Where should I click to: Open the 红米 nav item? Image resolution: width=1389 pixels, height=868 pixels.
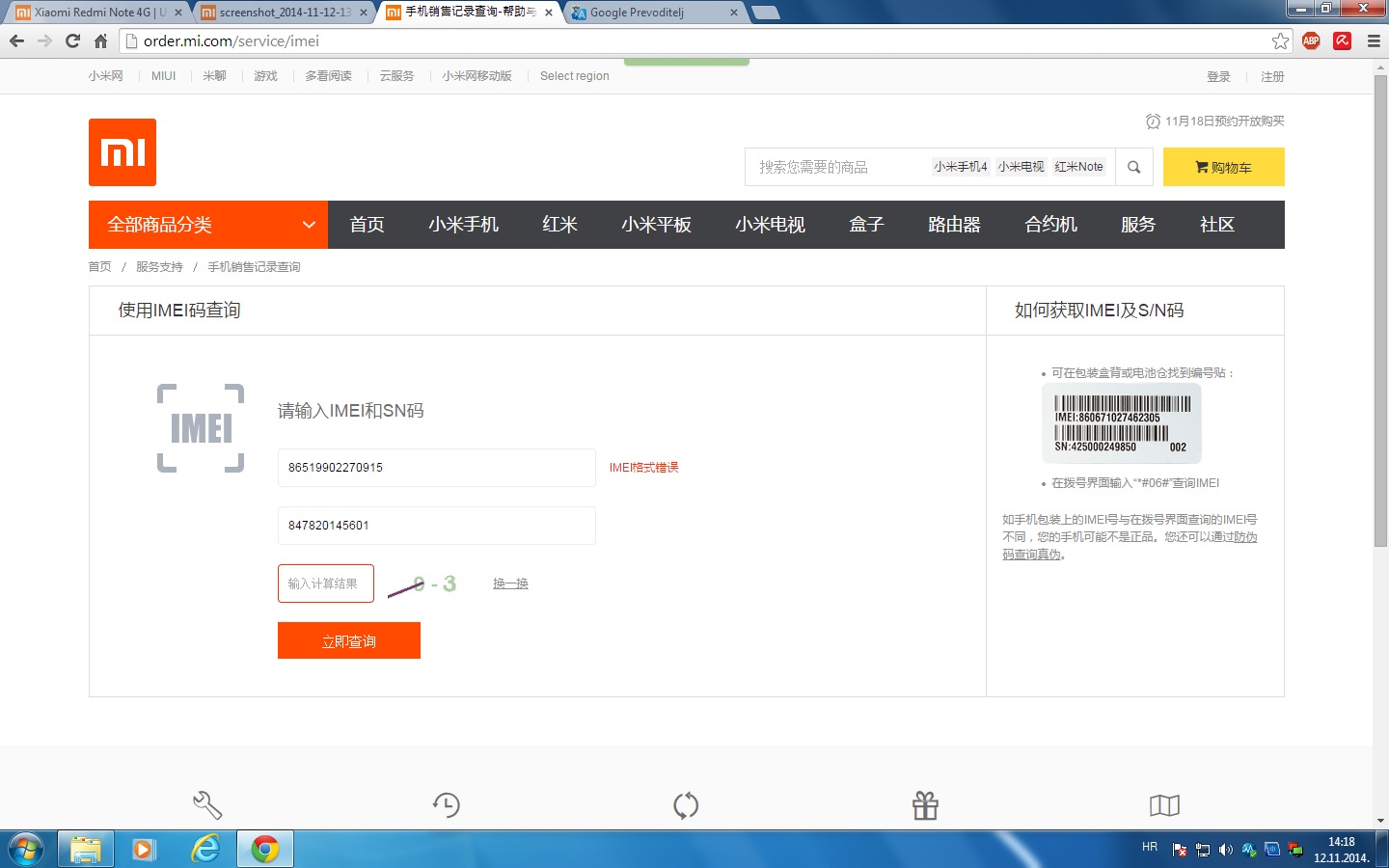coord(559,225)
